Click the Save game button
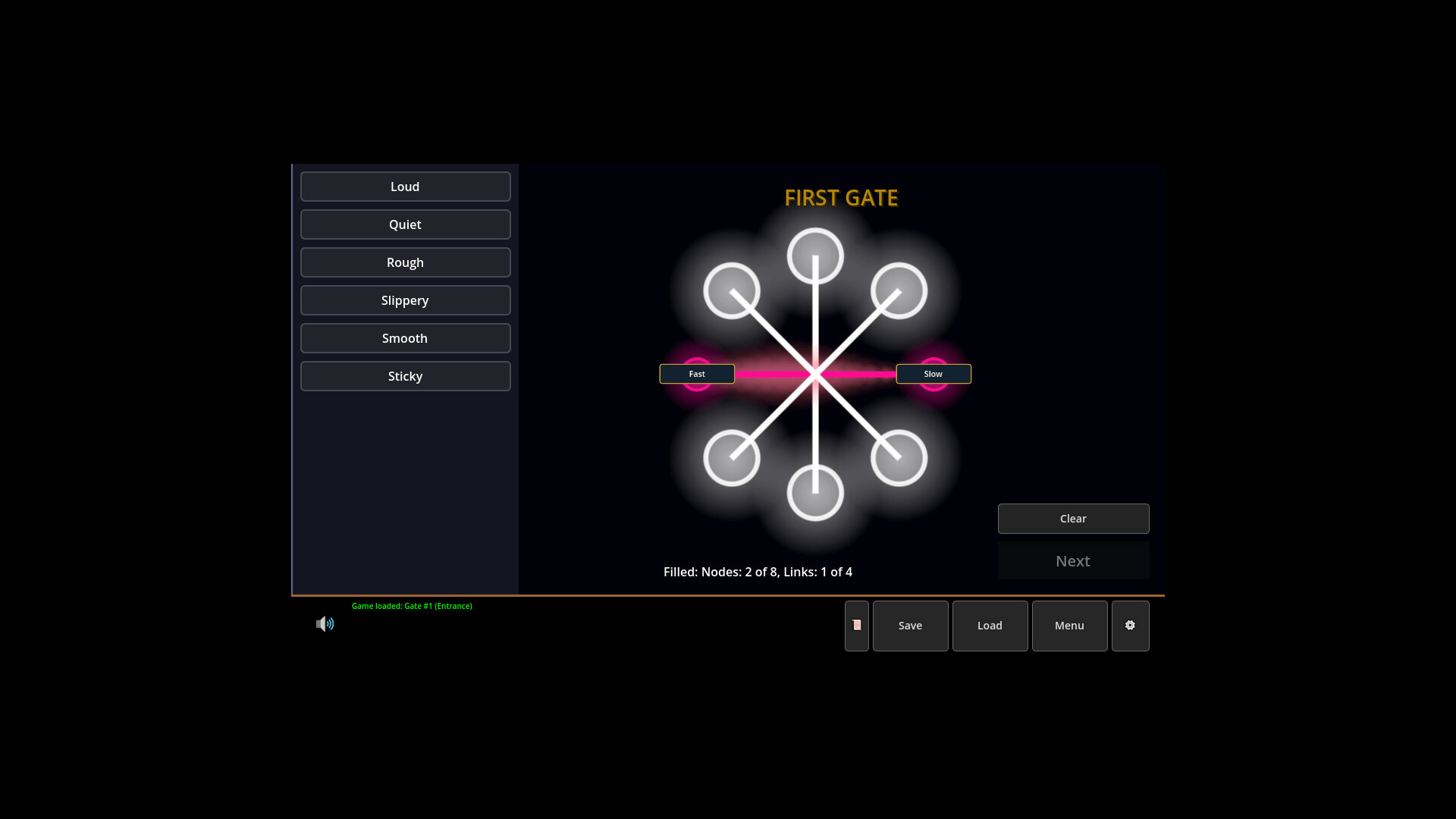 tap(910, 626)
